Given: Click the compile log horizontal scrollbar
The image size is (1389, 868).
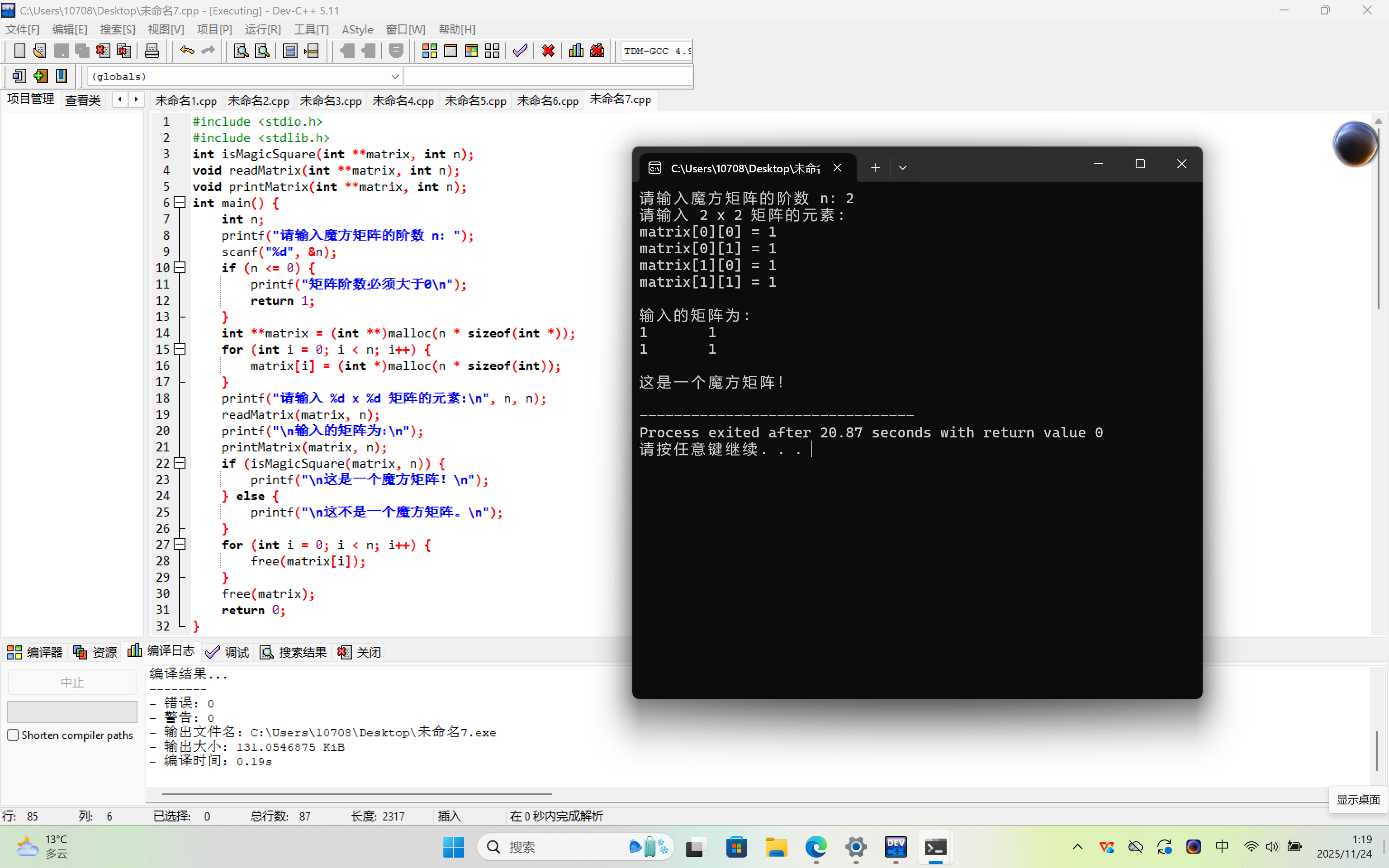Looking at the screenshot, I should pyautogui.click(x=356, y=794).
